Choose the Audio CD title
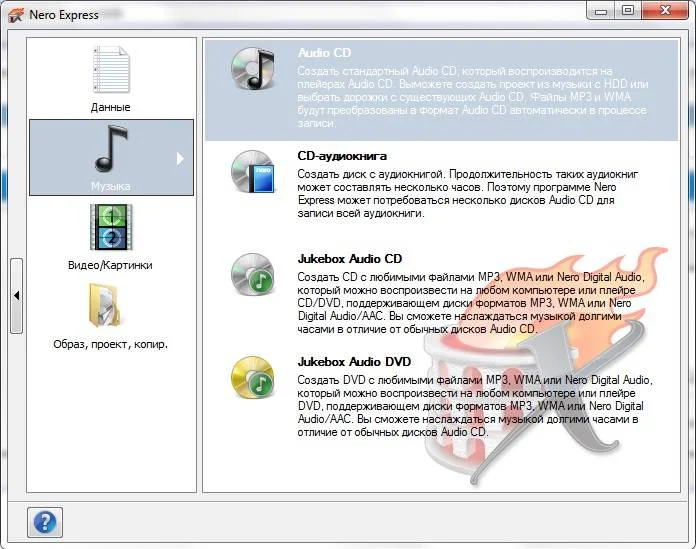The width and height of the screenshot is (696, 549). pyautogui.click(x=324, y=53)
